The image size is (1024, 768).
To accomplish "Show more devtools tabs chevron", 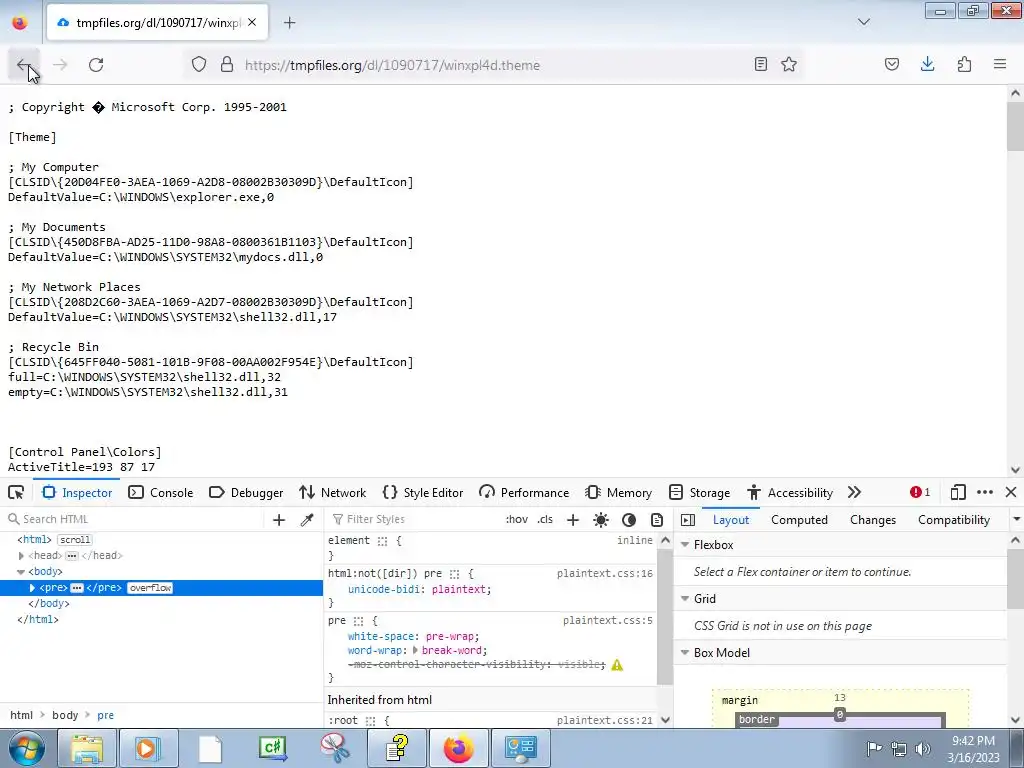I will click(854, 493).
